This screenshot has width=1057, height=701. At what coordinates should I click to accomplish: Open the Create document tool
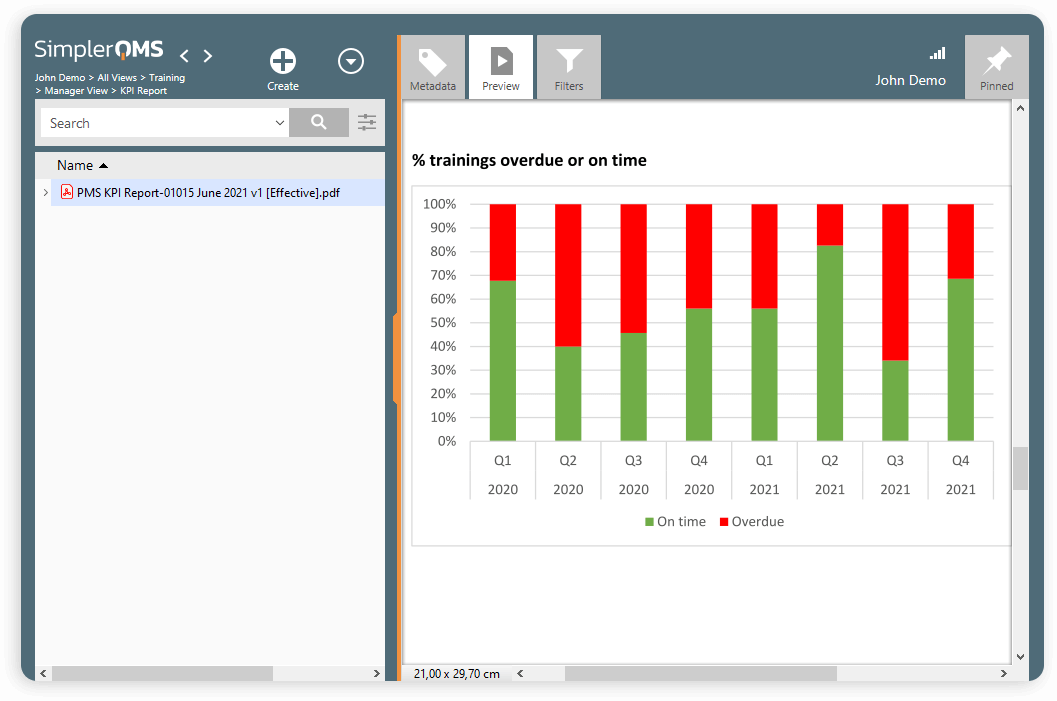(282, 60)
